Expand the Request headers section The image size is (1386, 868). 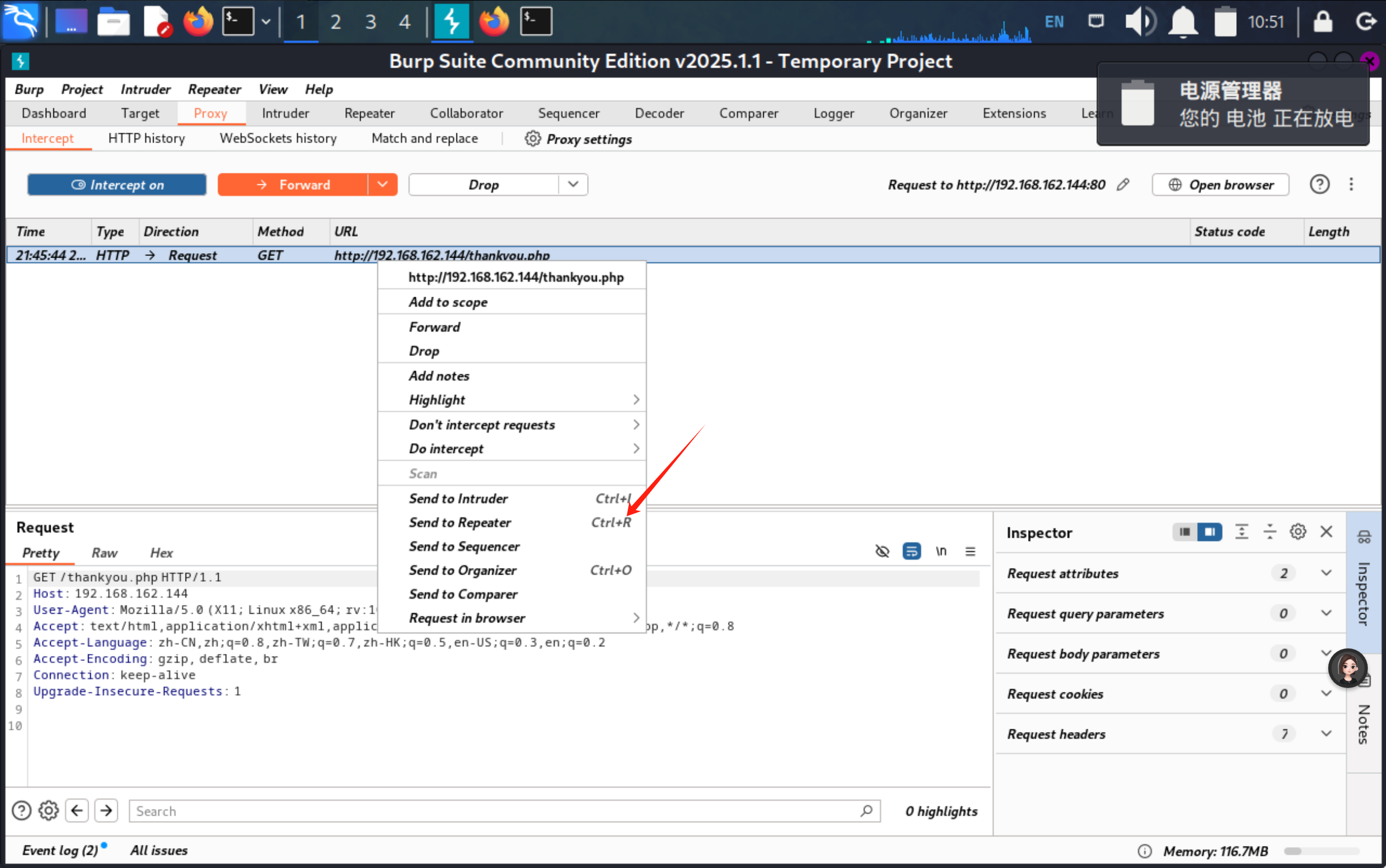tap(1326, 734)
